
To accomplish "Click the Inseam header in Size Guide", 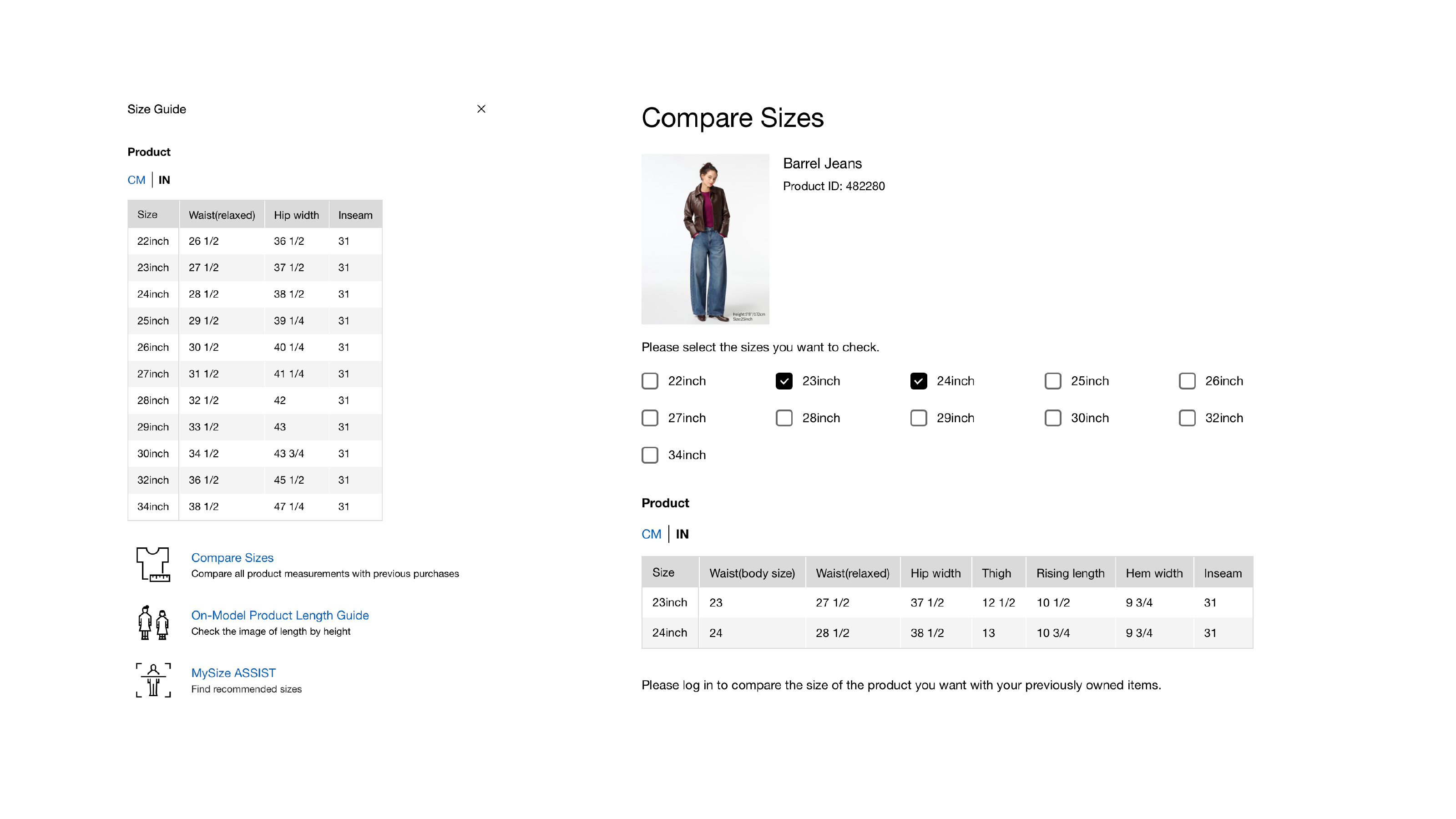I will [355, 215].
